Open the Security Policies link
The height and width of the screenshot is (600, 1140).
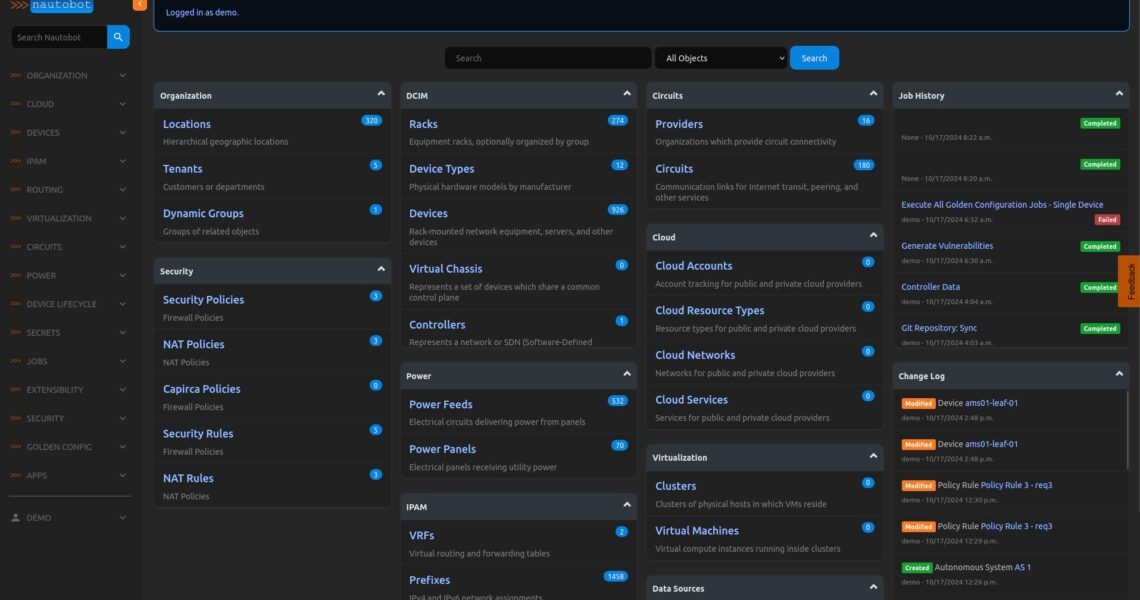(203, 300)
